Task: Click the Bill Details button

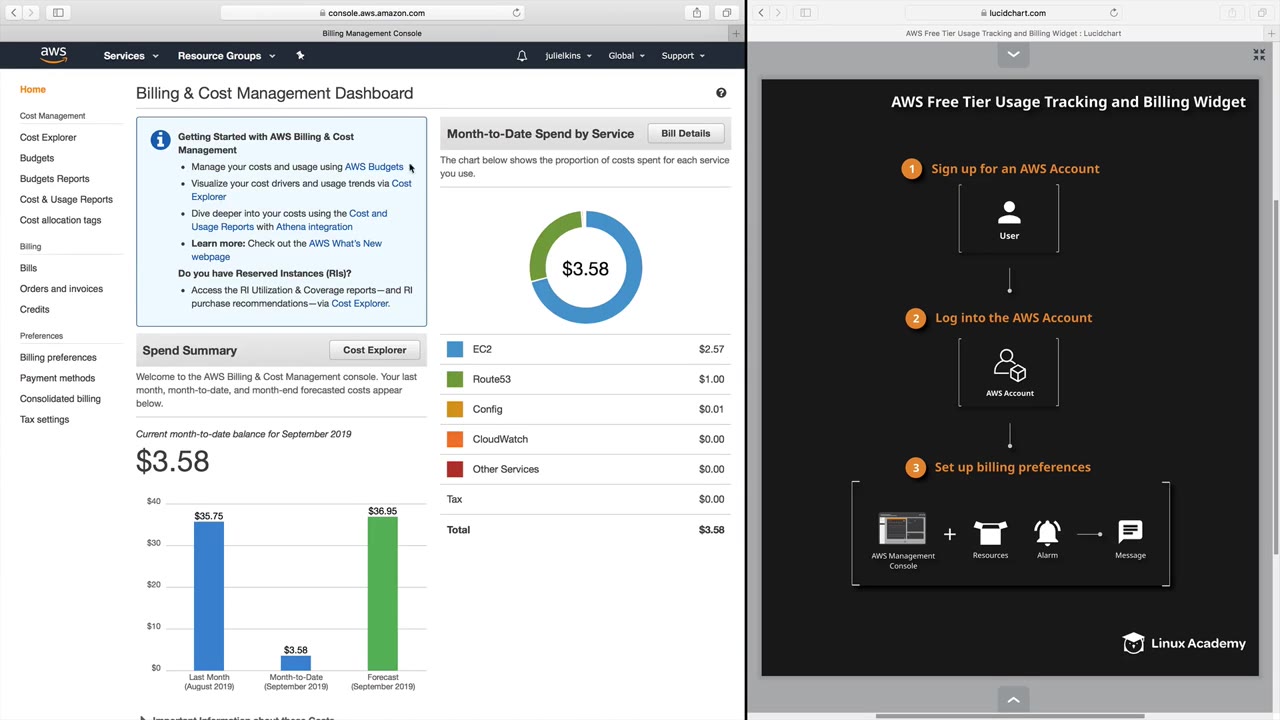Action: [x=686, y=133]
